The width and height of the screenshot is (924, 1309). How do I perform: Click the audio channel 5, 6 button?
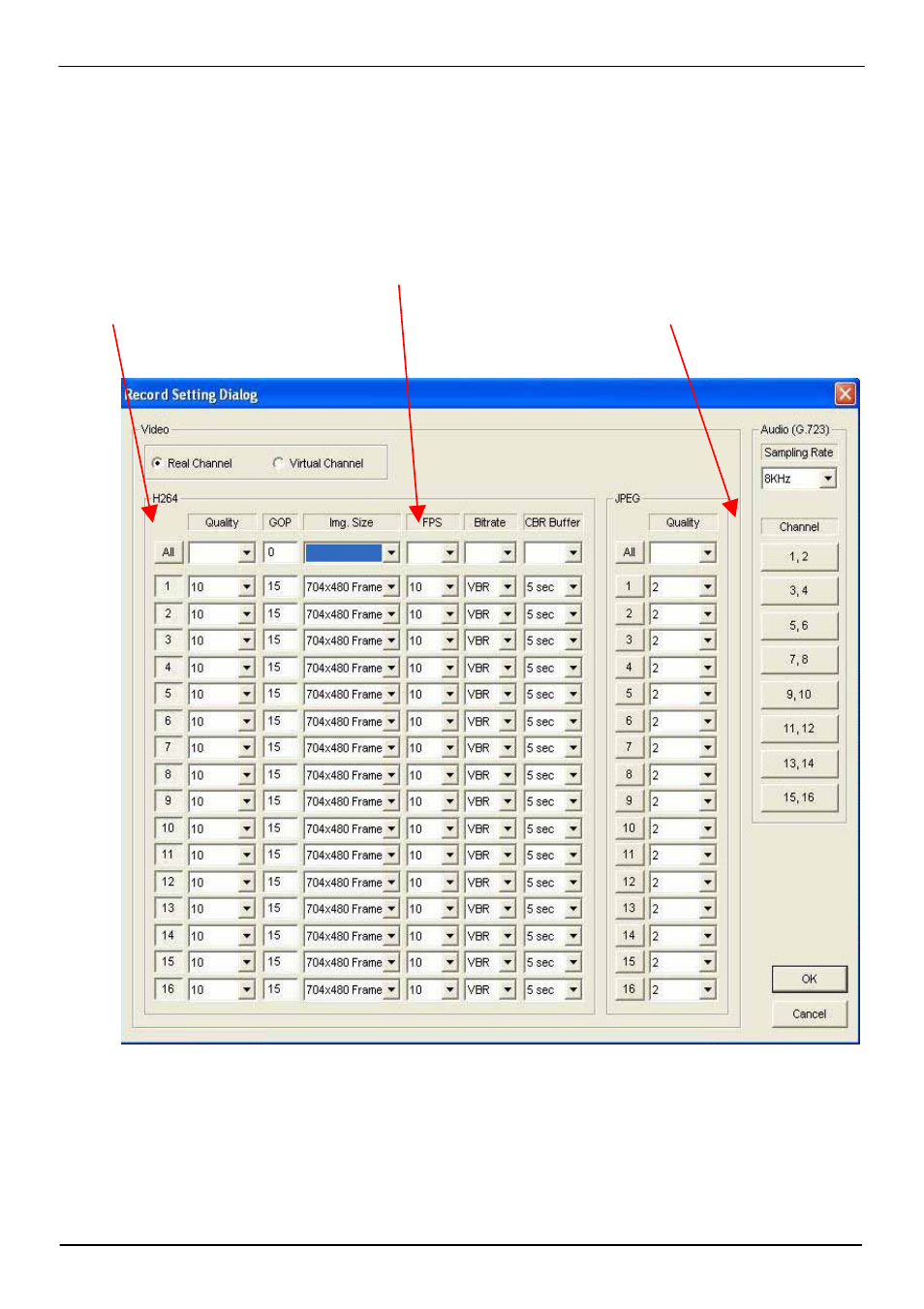coord(799,626)
